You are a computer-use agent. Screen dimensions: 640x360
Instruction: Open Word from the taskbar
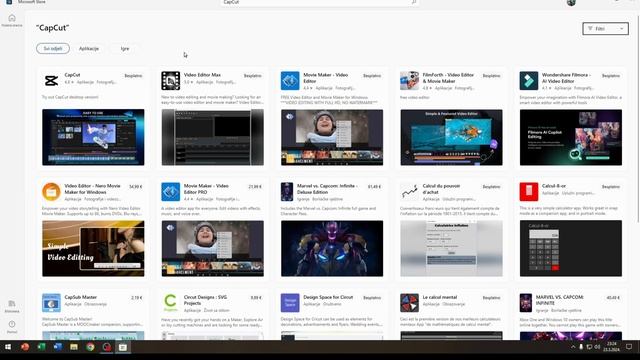[x=58, y=347]
